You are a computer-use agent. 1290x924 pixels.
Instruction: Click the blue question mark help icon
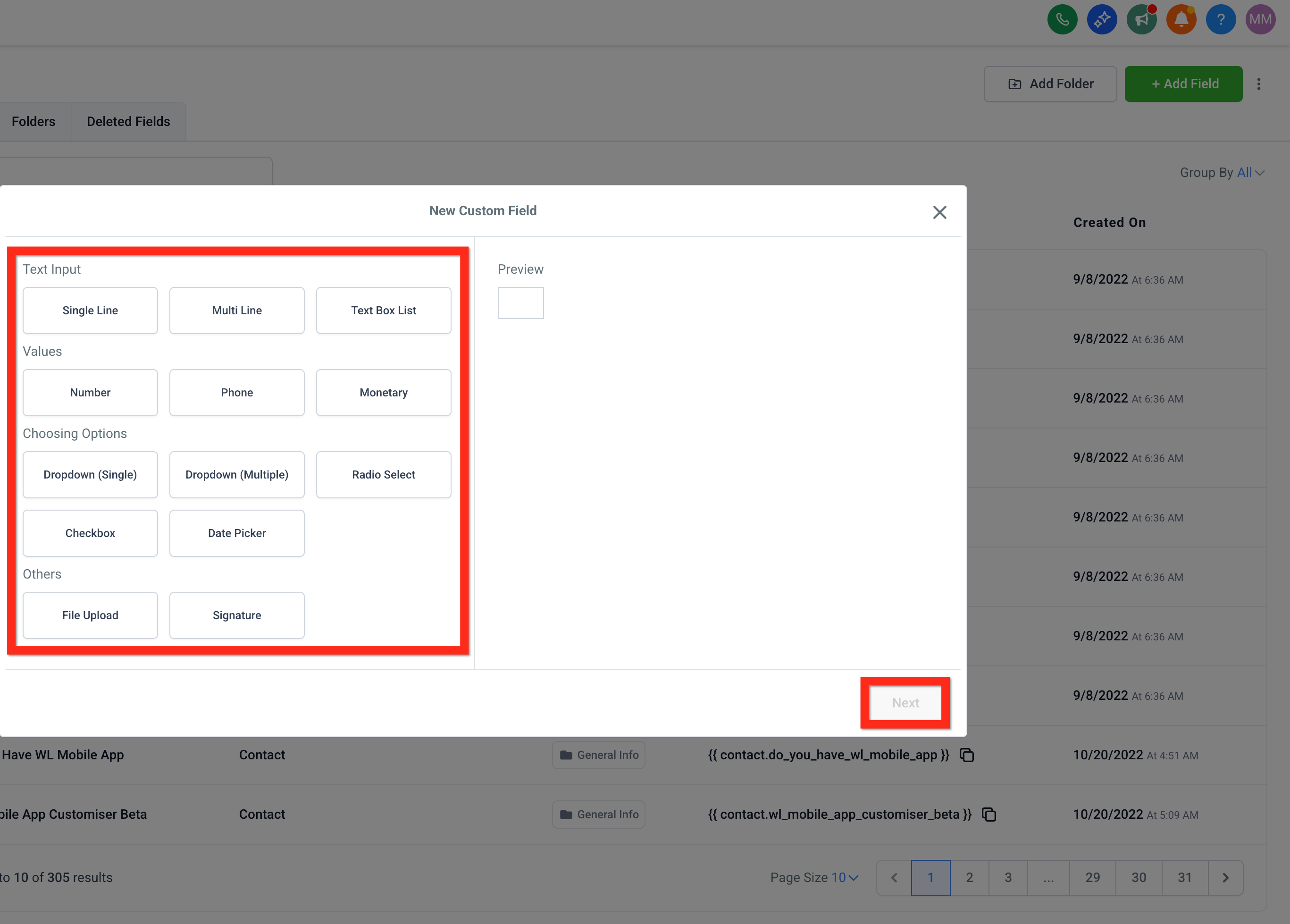[x=1221, y=20]
